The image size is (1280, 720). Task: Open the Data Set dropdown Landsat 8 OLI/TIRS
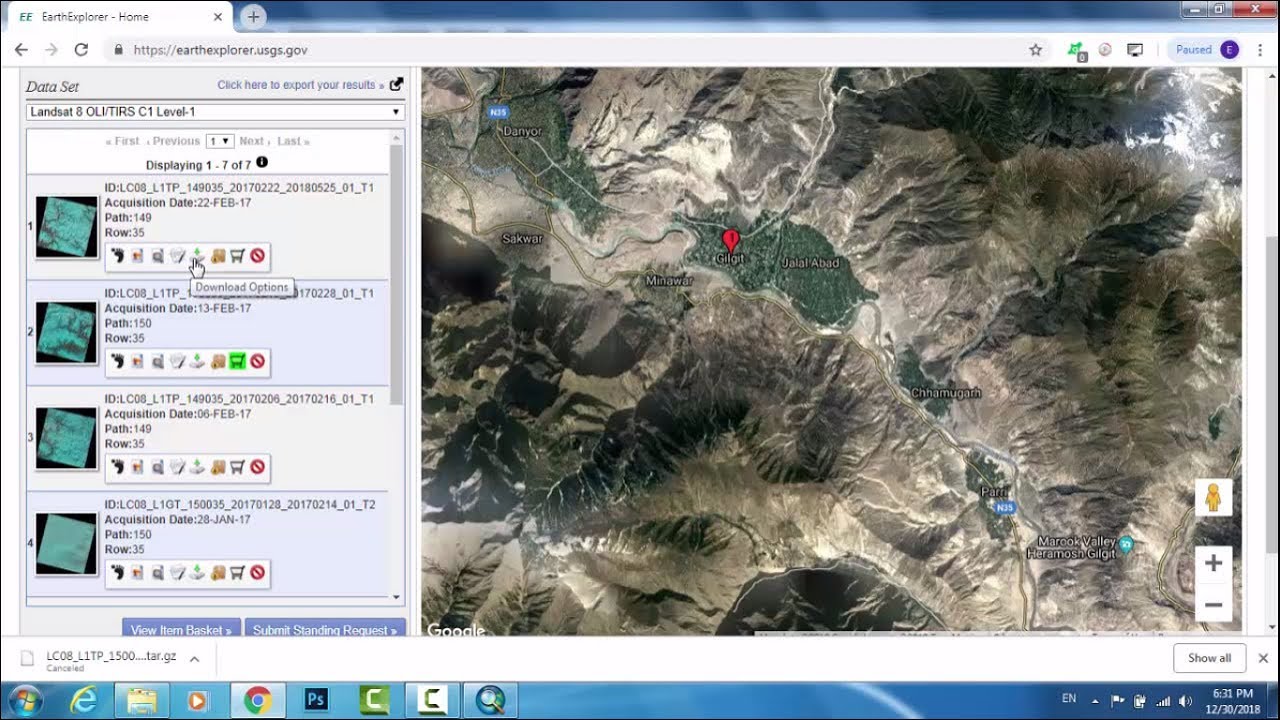216,112
